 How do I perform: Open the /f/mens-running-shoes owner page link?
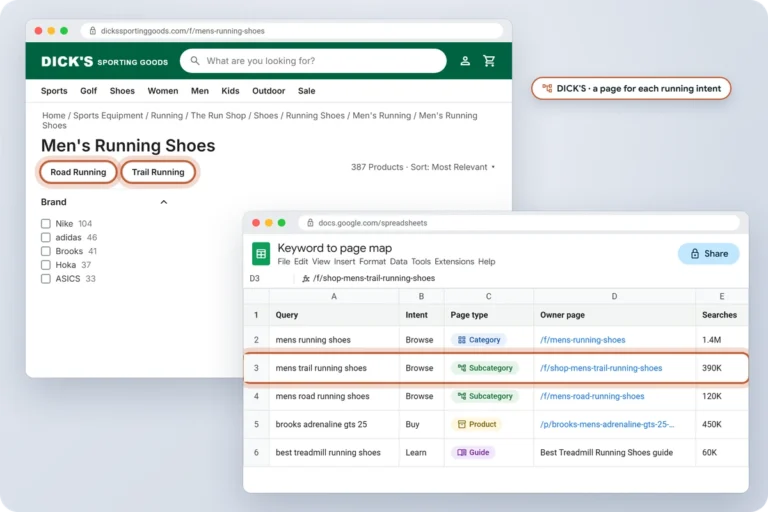pyautogui.click(x=582, y=340)
